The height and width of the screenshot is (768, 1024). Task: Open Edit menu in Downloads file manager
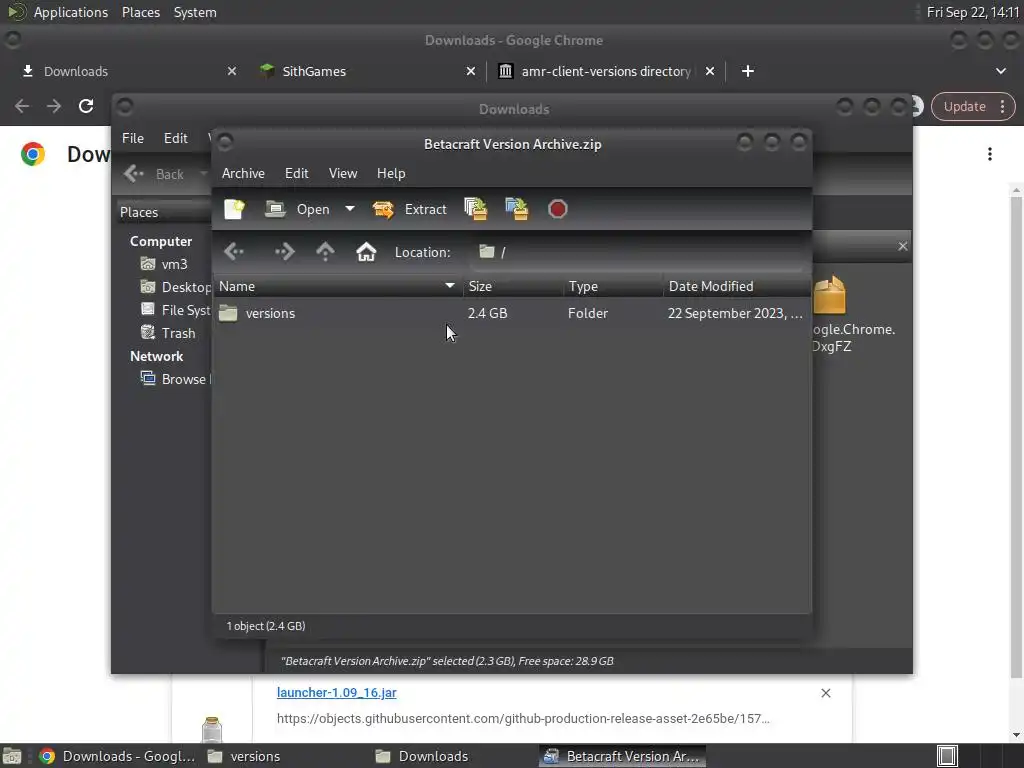click(x=175, y=138)
